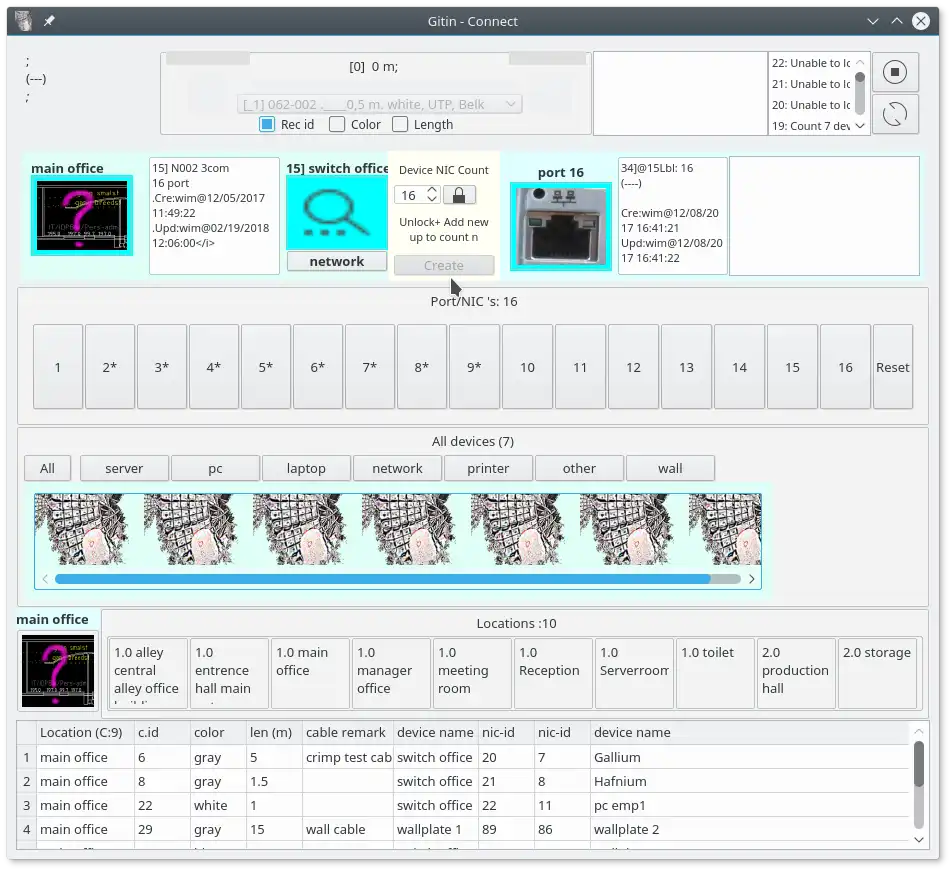Enable the Color checkbox
This screenshot has height=872, width=952.
pyautogui.click(x=337, y=125)
